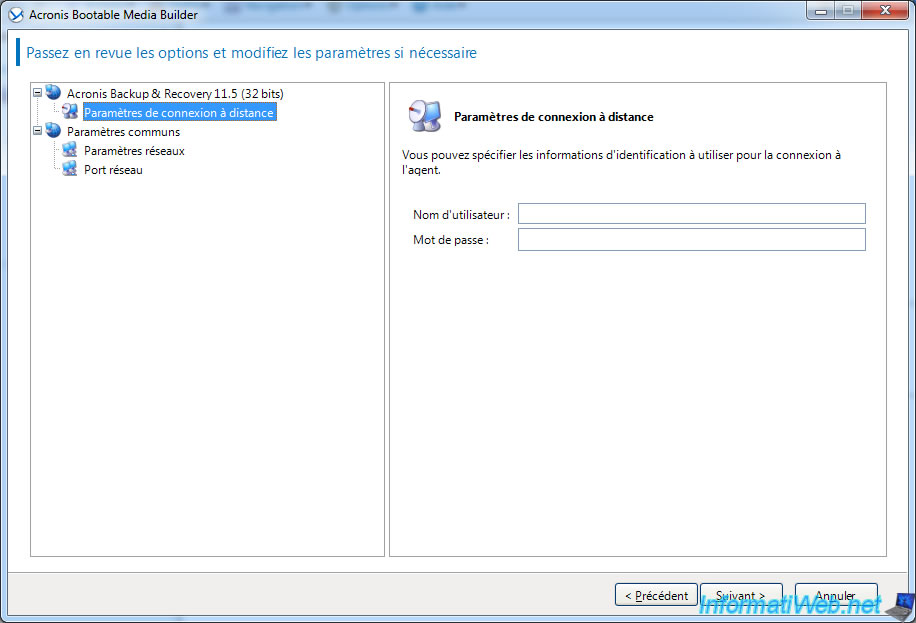Close the Acronis Bootable Media Builder window
Image resolution: width=916 pixels, height=623 pixels.
click(886, 11)
